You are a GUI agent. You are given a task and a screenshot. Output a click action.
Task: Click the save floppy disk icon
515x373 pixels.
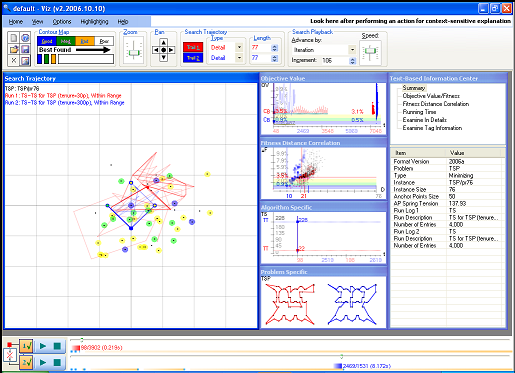pyautogui.click(x=25, y=49)
